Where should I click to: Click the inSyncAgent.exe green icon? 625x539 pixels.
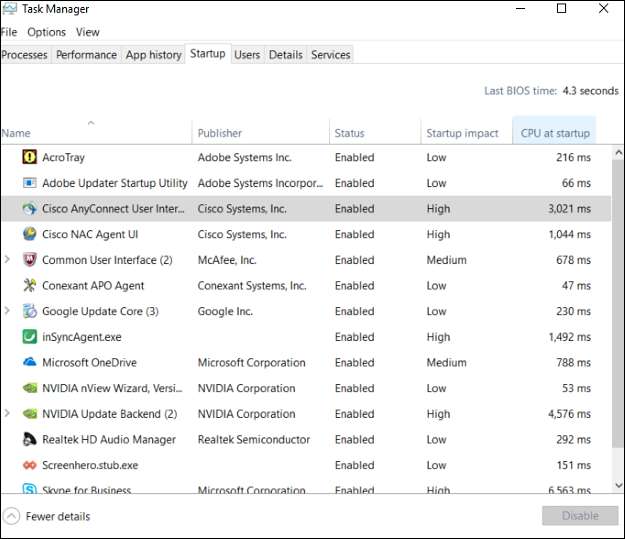click(29, 337)
